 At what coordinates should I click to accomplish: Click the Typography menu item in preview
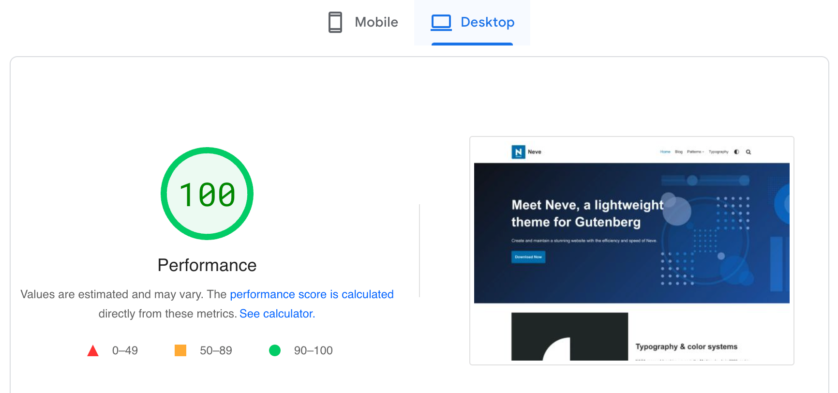point(718,152)
